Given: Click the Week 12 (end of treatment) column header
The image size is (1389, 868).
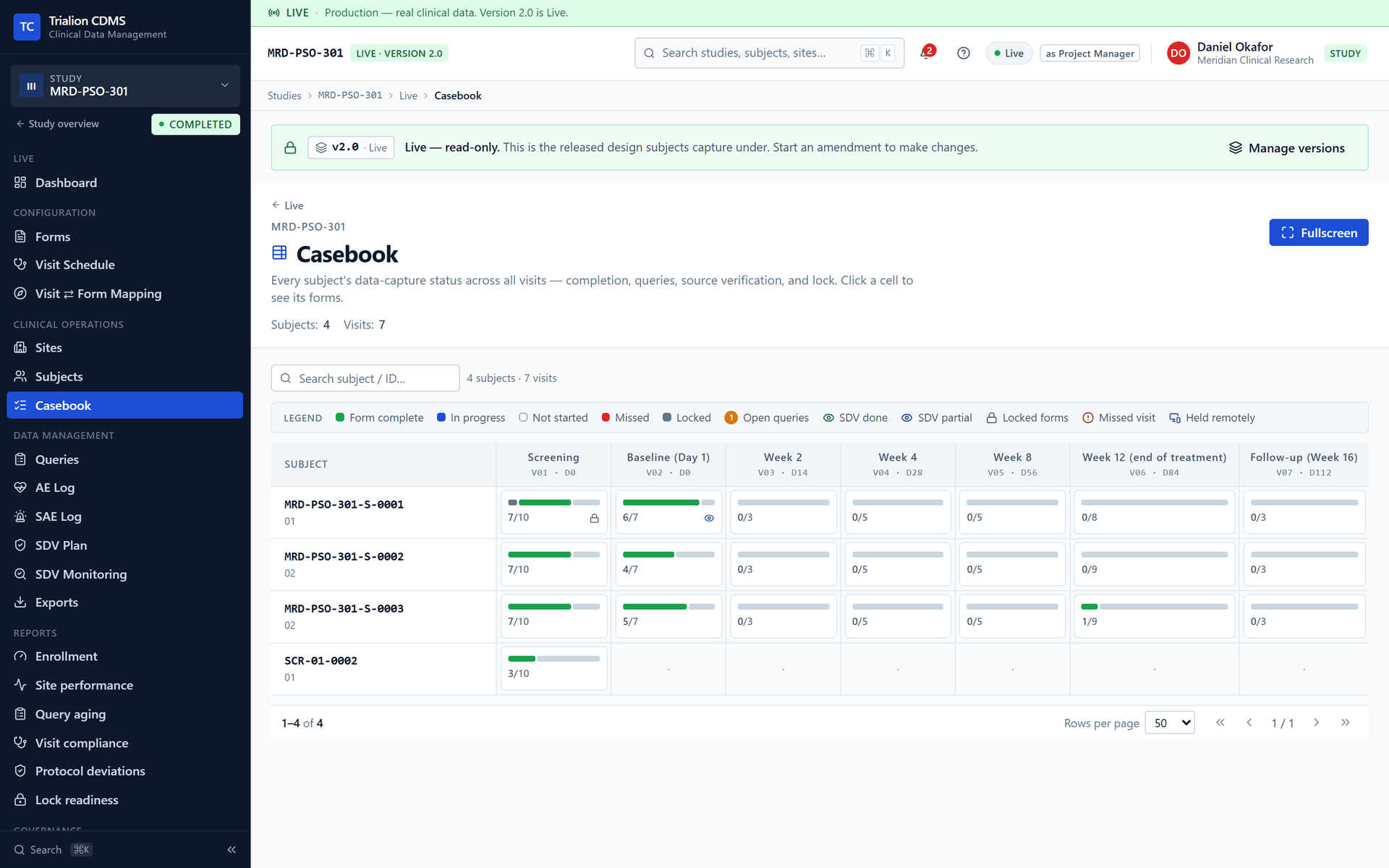Looking at the screenshot, I should tap(1154, 464).
